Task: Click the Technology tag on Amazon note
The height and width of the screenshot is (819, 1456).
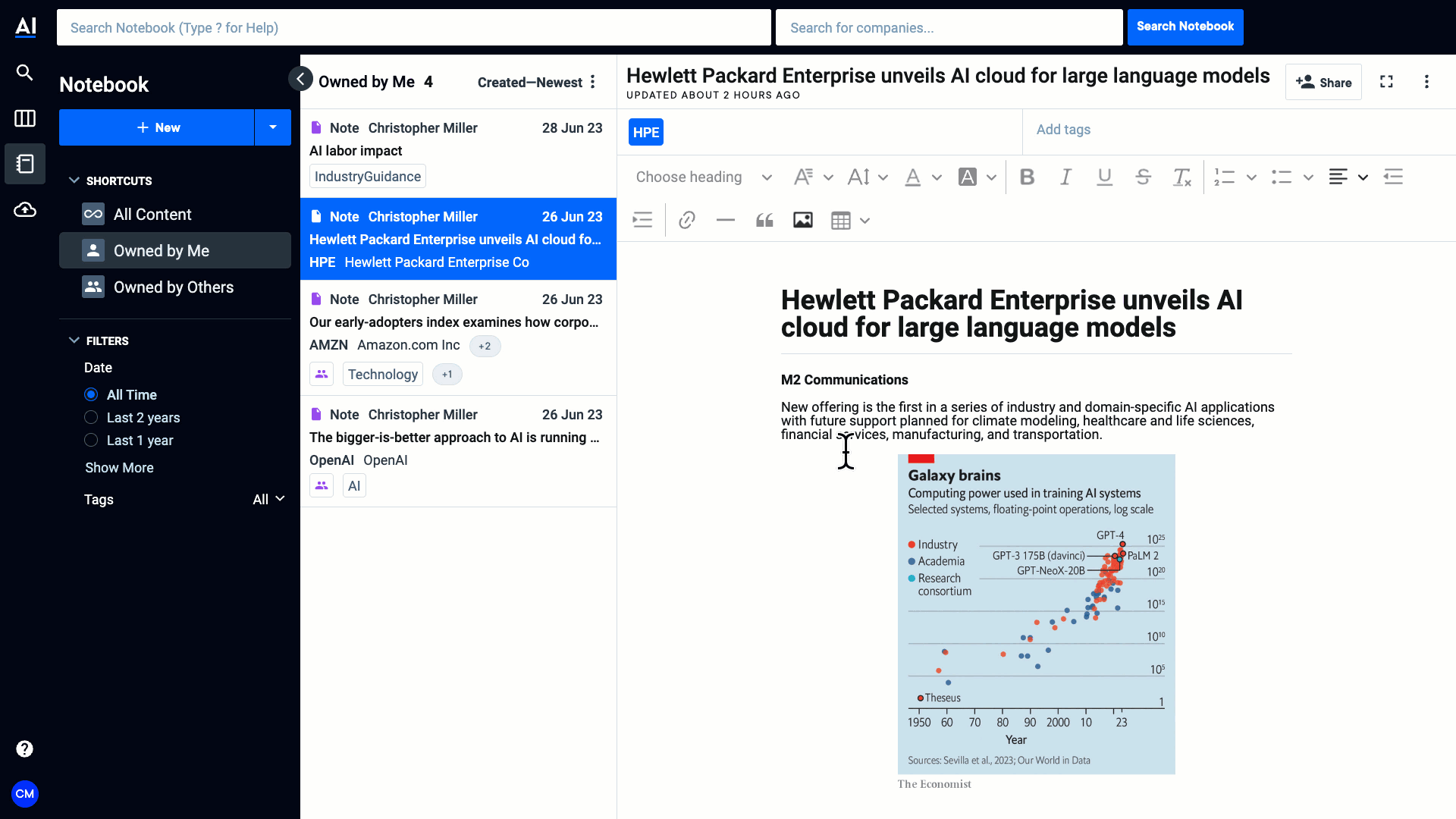Action: [x=383, y=374]
